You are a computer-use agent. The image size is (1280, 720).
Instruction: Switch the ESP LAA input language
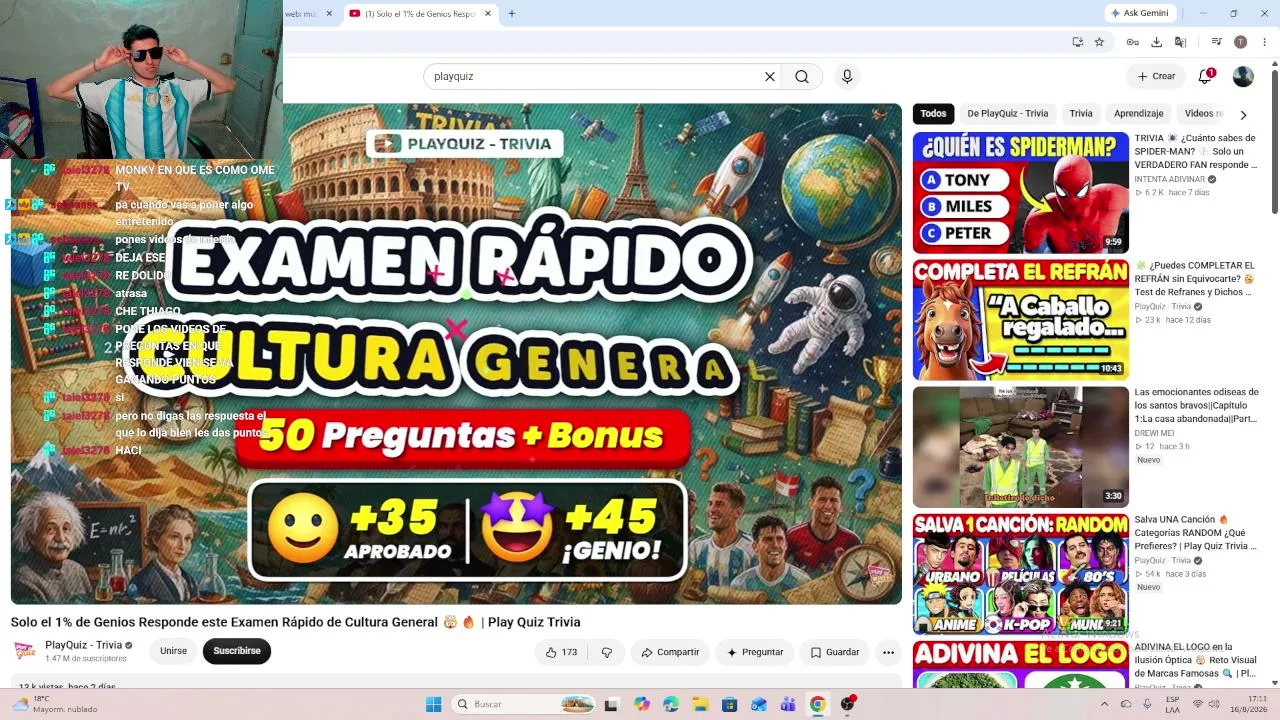click(1172, 704)
